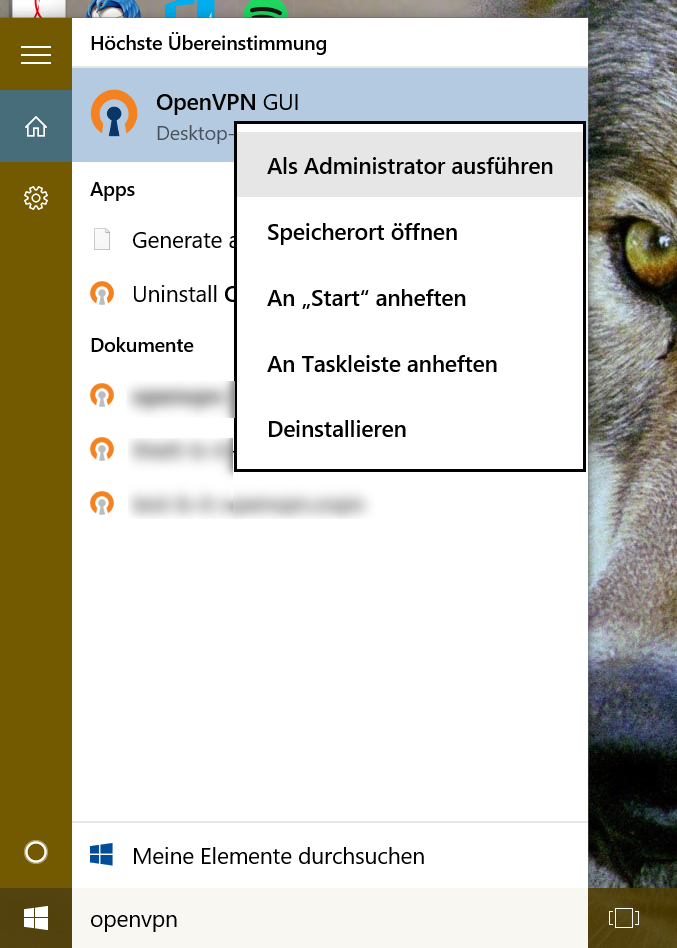This screenshot has height=948, width=677.
Task: Open the settings gear in the sidebar
Action: click(x=36, y=198)
